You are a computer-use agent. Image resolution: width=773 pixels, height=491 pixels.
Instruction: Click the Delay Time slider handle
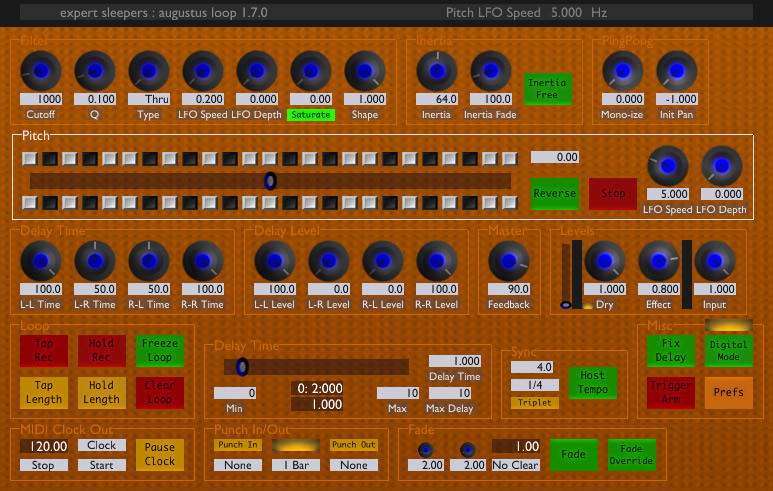click(242, 367)
